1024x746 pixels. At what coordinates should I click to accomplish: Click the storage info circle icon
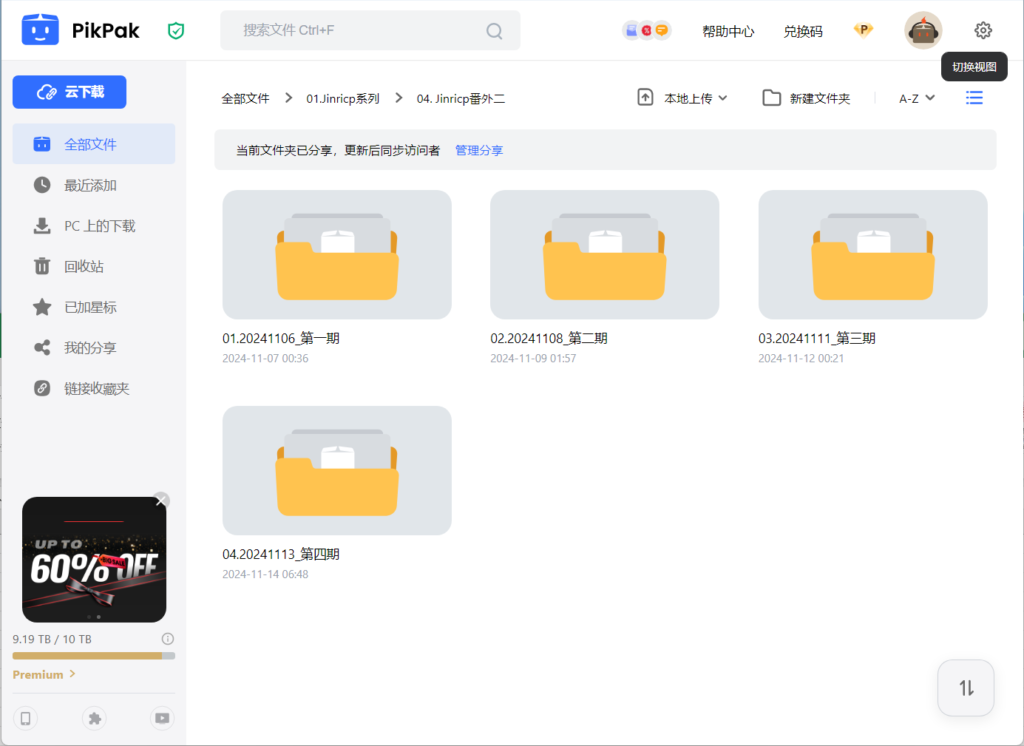[x=168, y=639]
